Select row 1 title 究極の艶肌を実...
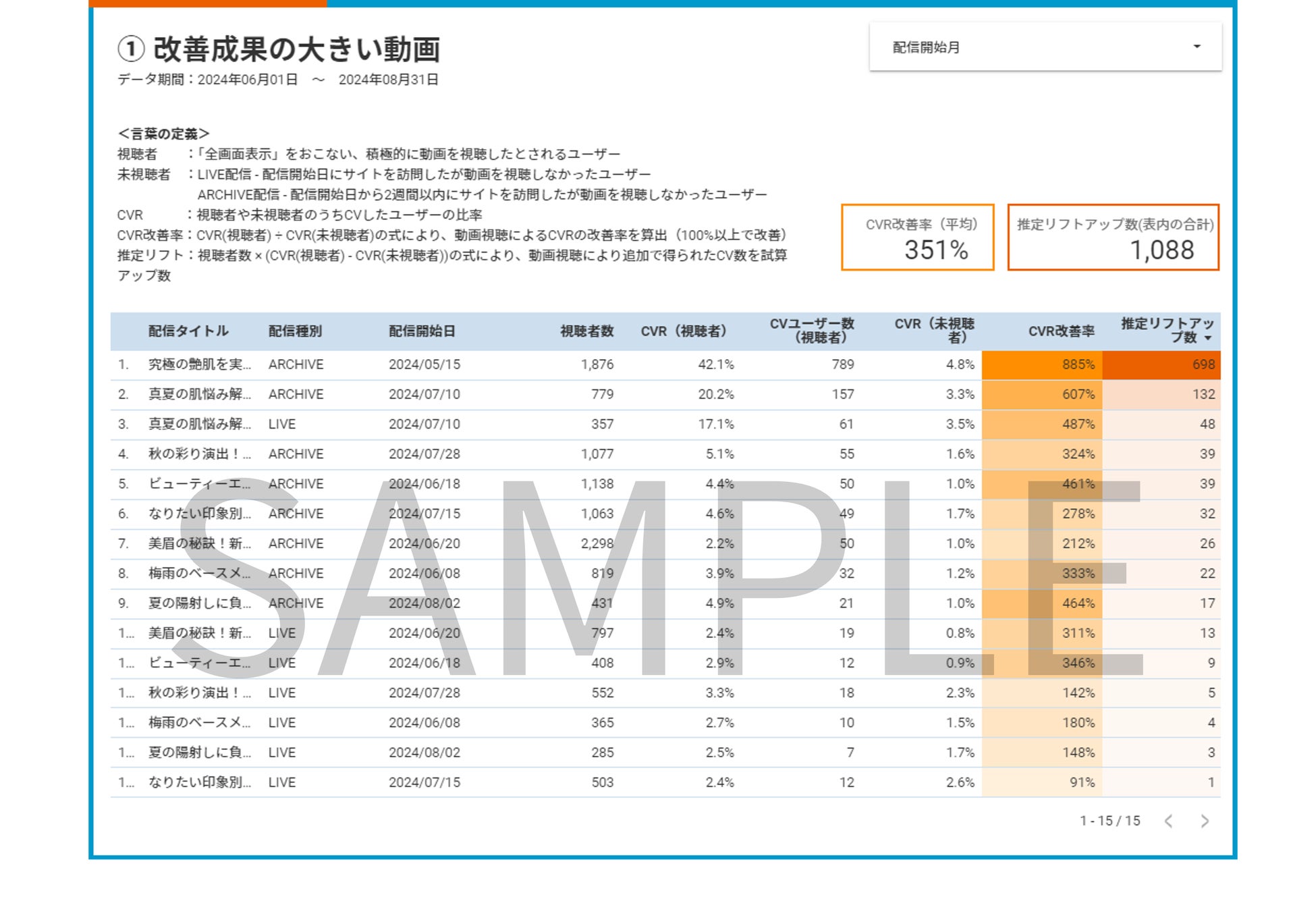 [199, 364]
